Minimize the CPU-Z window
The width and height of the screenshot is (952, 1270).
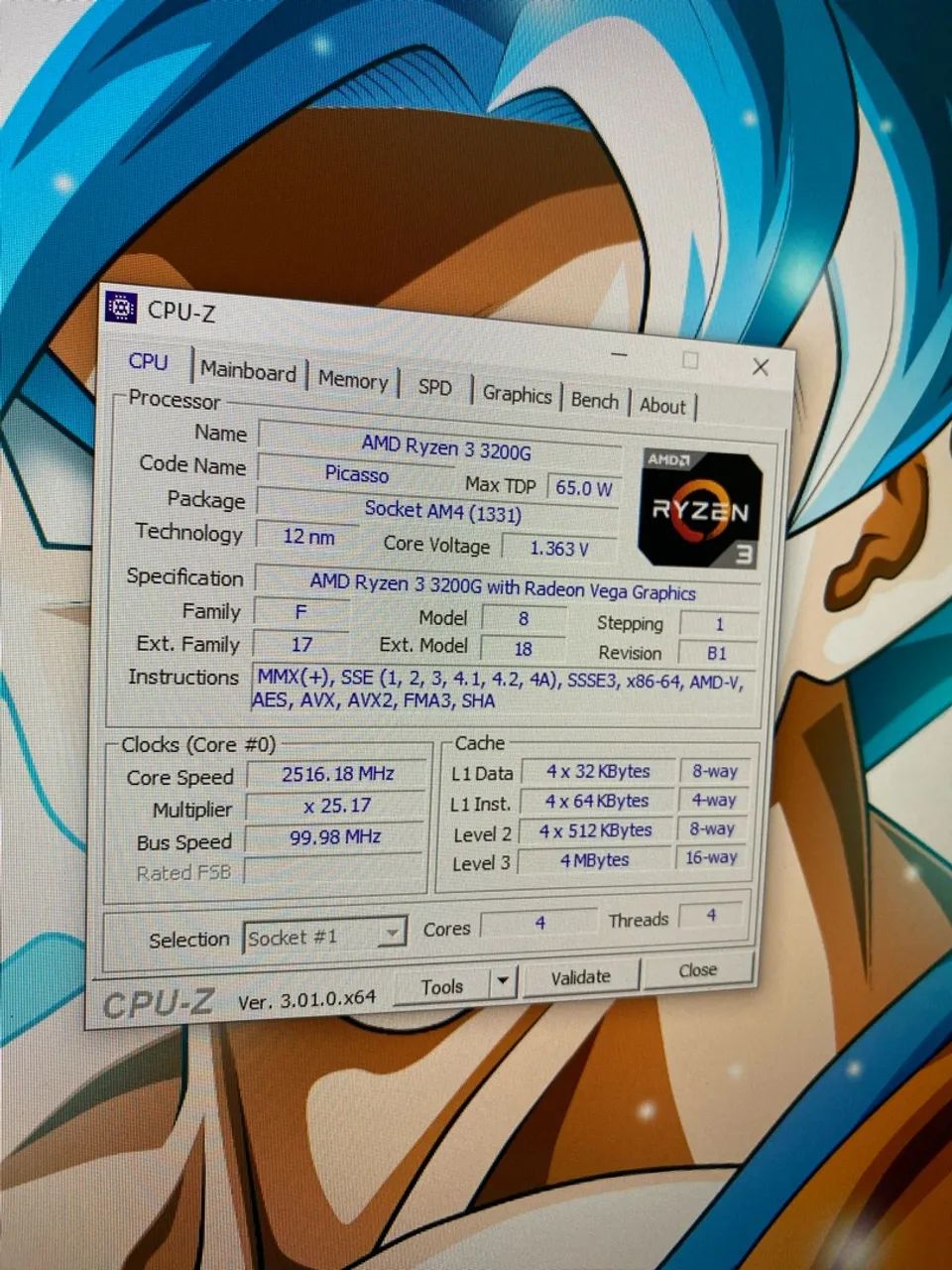click(620, 354)
